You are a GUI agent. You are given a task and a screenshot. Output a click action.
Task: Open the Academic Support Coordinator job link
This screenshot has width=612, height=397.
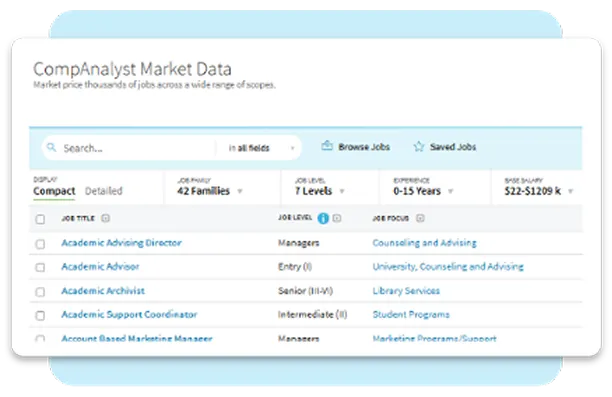coord(129,315)
